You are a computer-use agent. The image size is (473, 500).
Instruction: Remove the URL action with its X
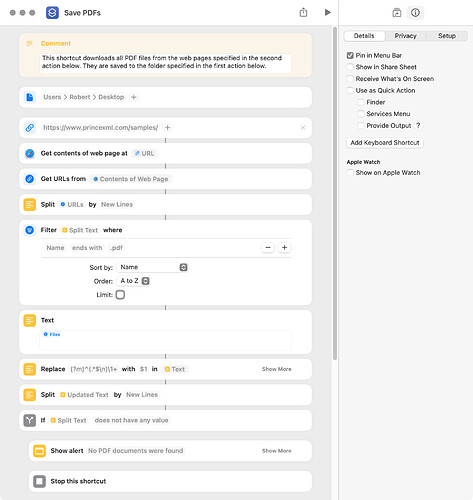303,128
